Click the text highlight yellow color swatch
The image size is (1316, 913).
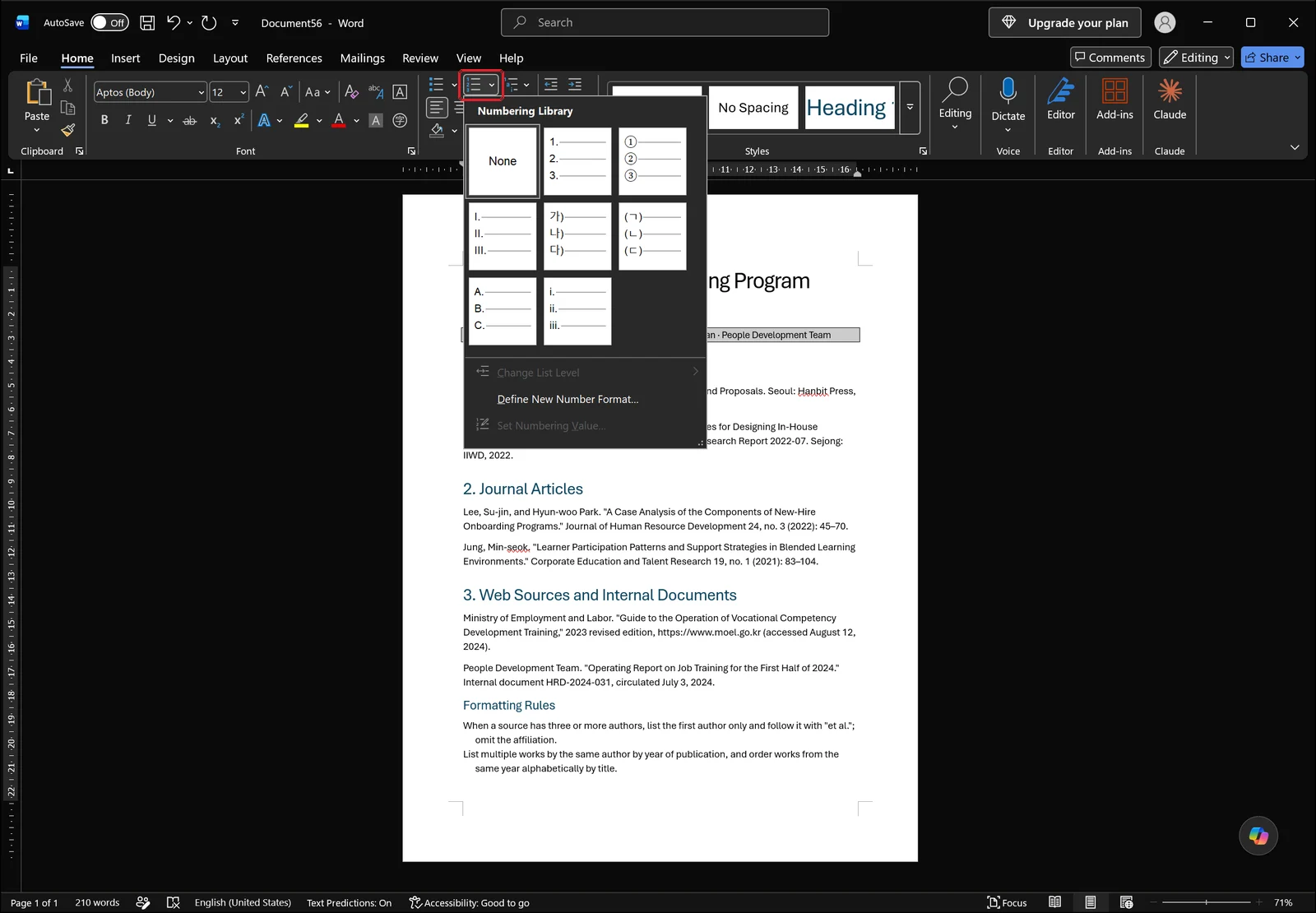302,120
